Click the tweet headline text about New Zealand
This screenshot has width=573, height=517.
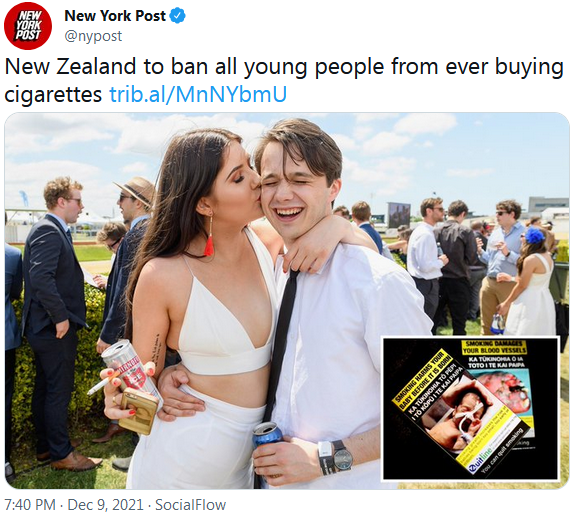(284, 80)
